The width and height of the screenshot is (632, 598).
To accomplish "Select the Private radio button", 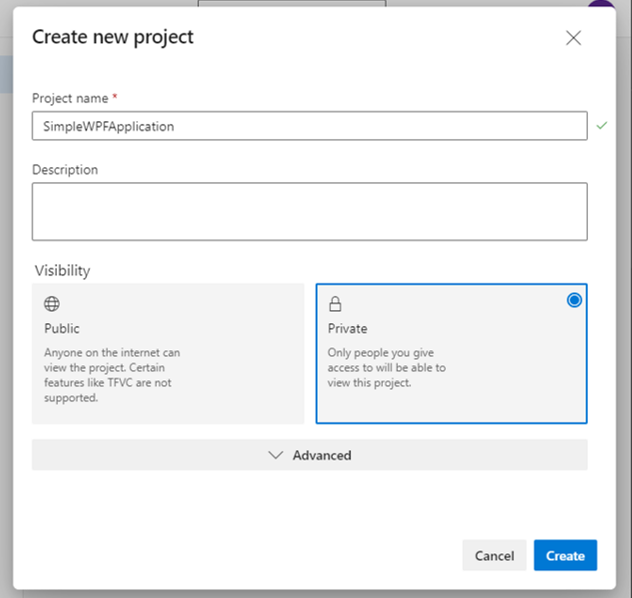I will (574, 300).
